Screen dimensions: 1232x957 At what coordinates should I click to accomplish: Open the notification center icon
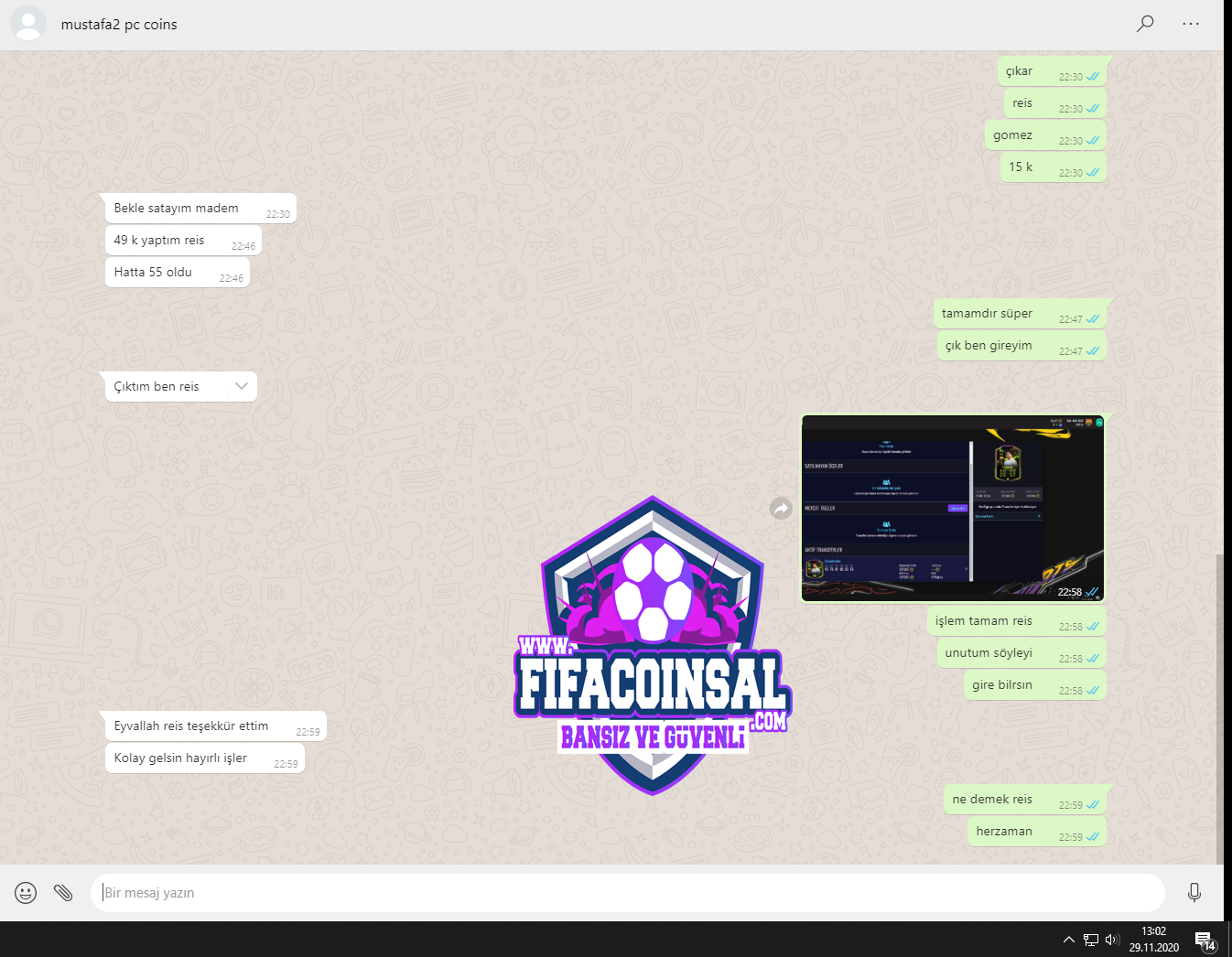pyautogui.click(x=1205, y=940)
